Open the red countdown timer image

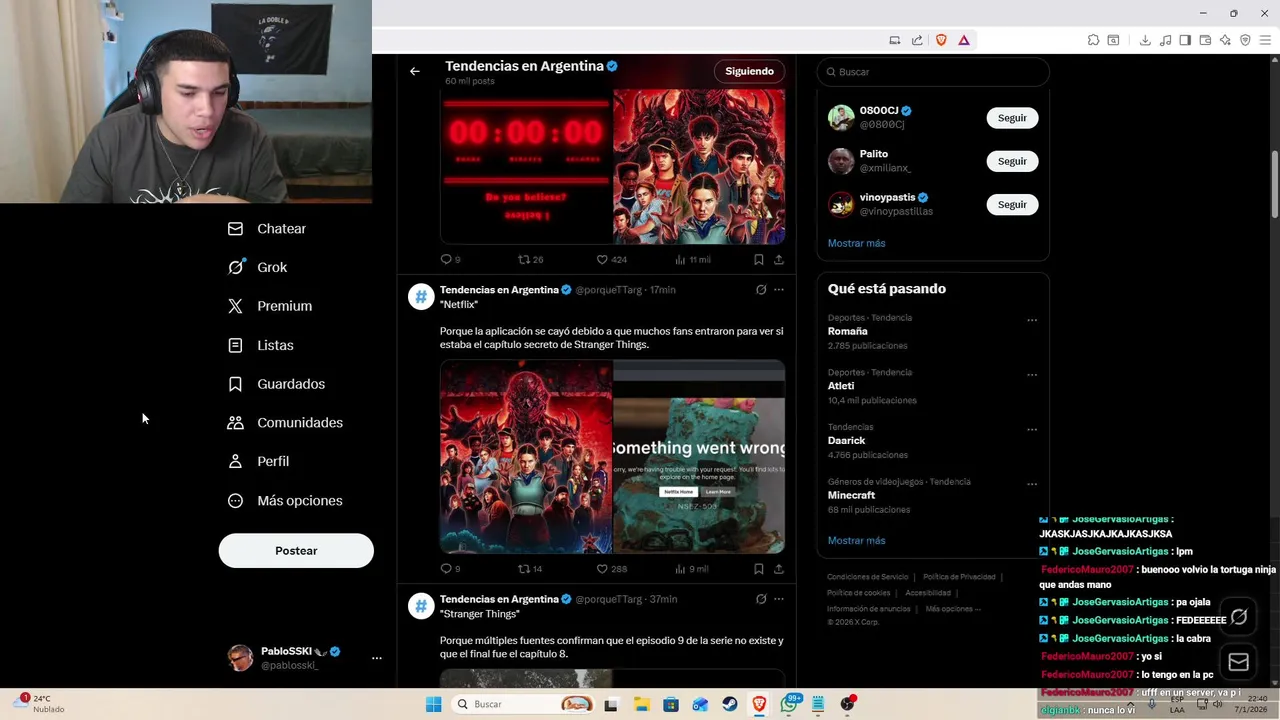526,166
